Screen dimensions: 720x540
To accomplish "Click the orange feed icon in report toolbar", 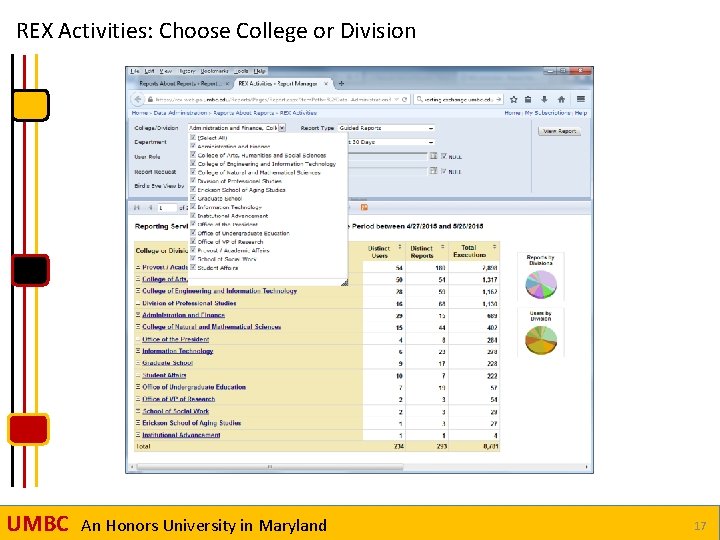I will 364,208.
